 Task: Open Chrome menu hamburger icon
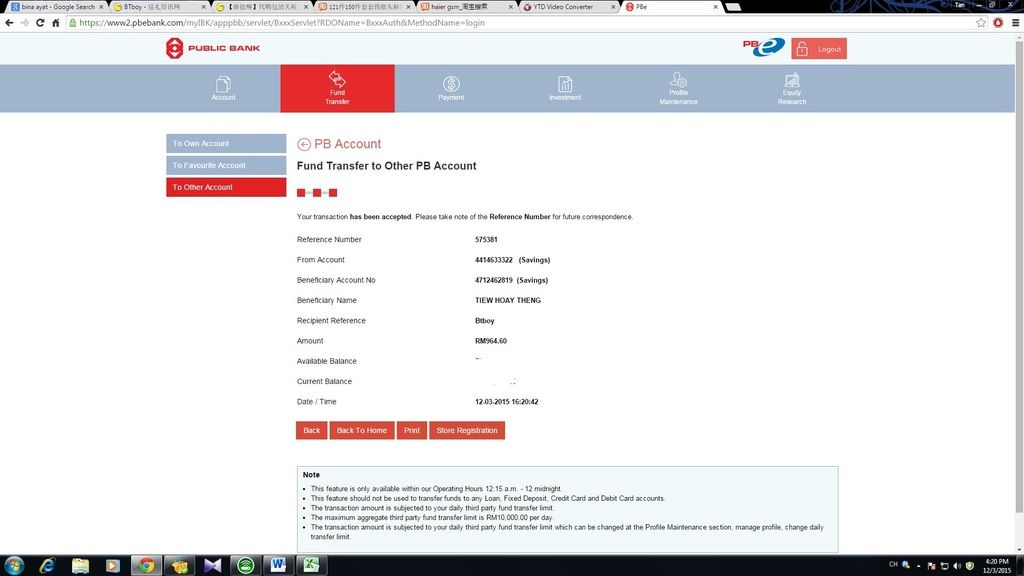pyautogui.click(x=1013, y=23)
